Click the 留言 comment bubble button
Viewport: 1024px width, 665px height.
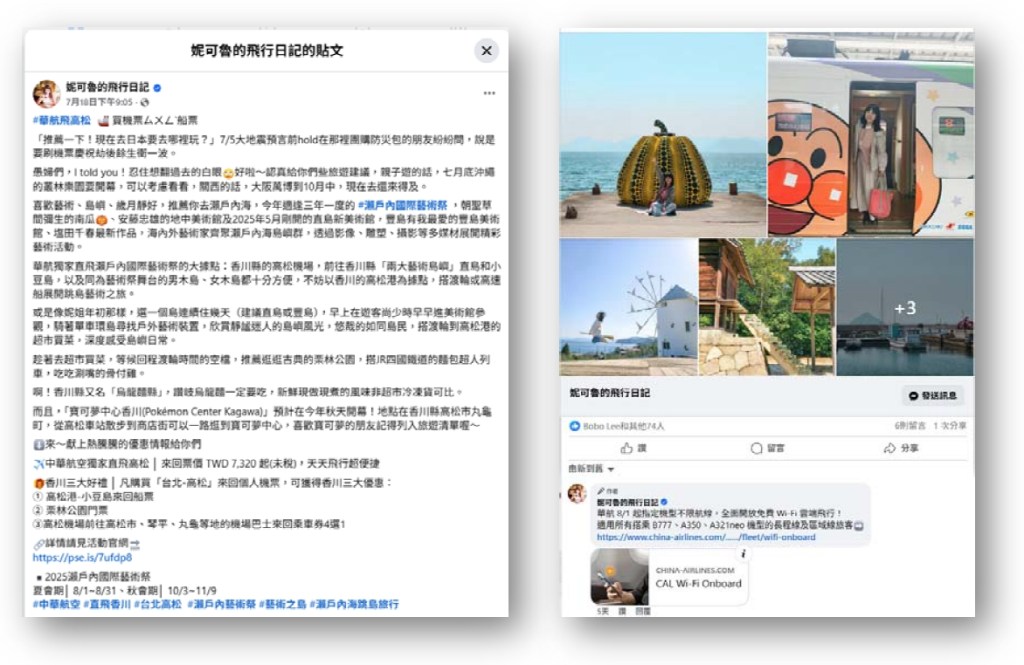(x=768, y=449)
